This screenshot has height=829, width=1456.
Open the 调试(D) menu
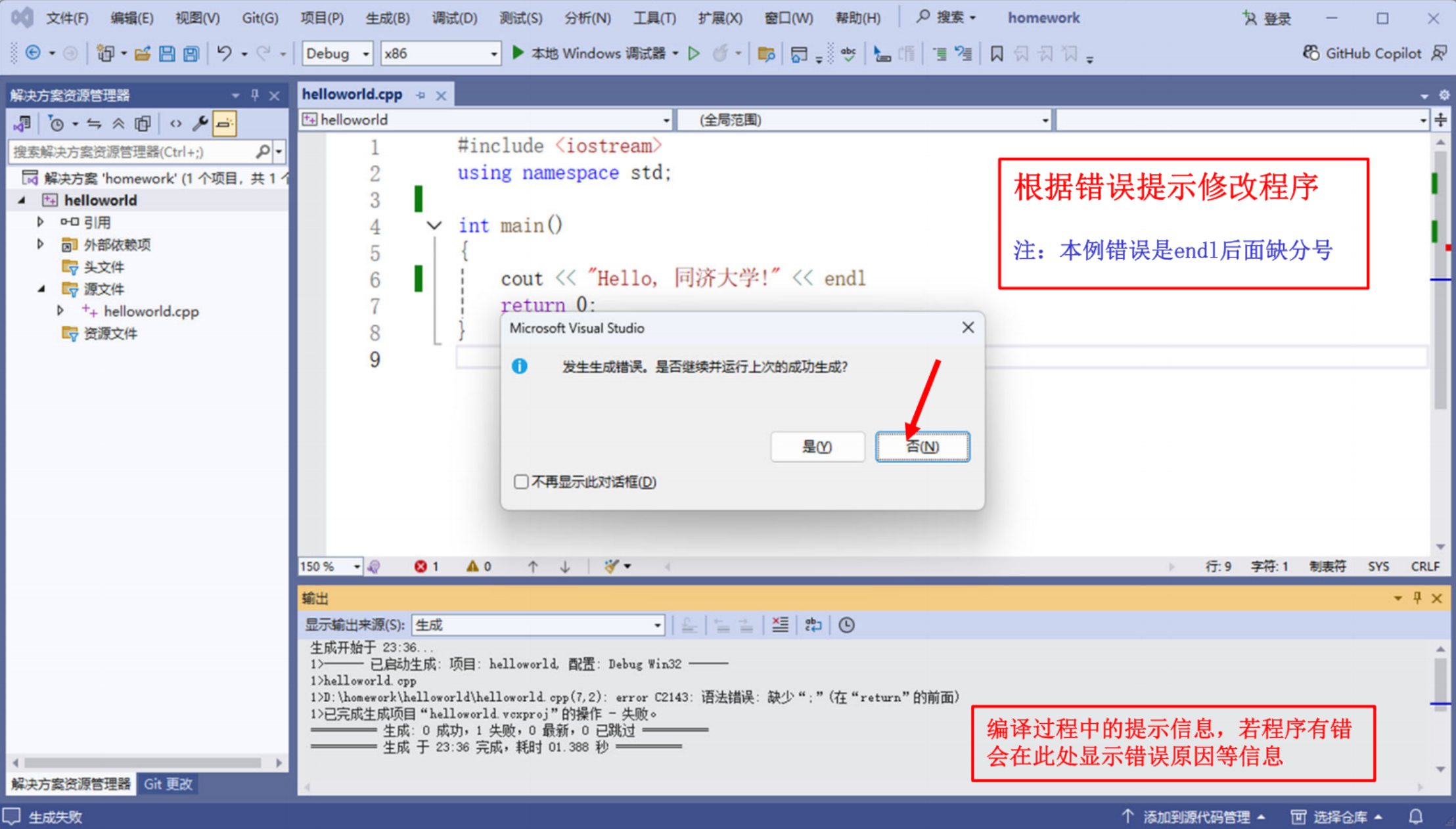[x=454, y=18]
